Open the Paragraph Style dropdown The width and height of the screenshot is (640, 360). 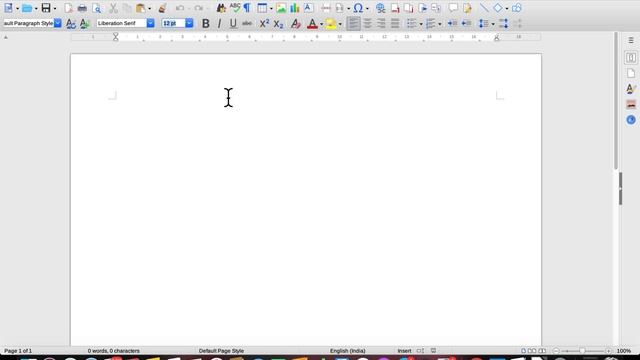click(x=58, y=23)
